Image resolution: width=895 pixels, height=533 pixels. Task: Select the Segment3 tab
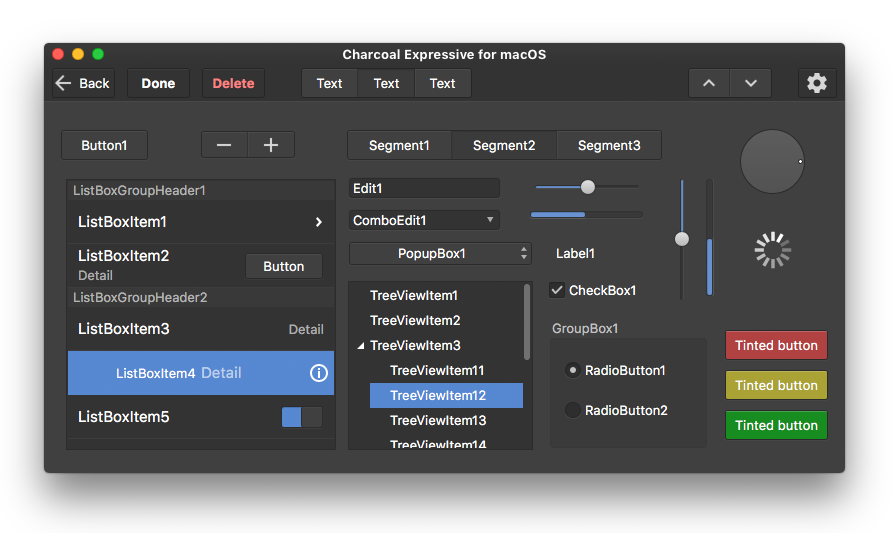click(x=609, y=146)
